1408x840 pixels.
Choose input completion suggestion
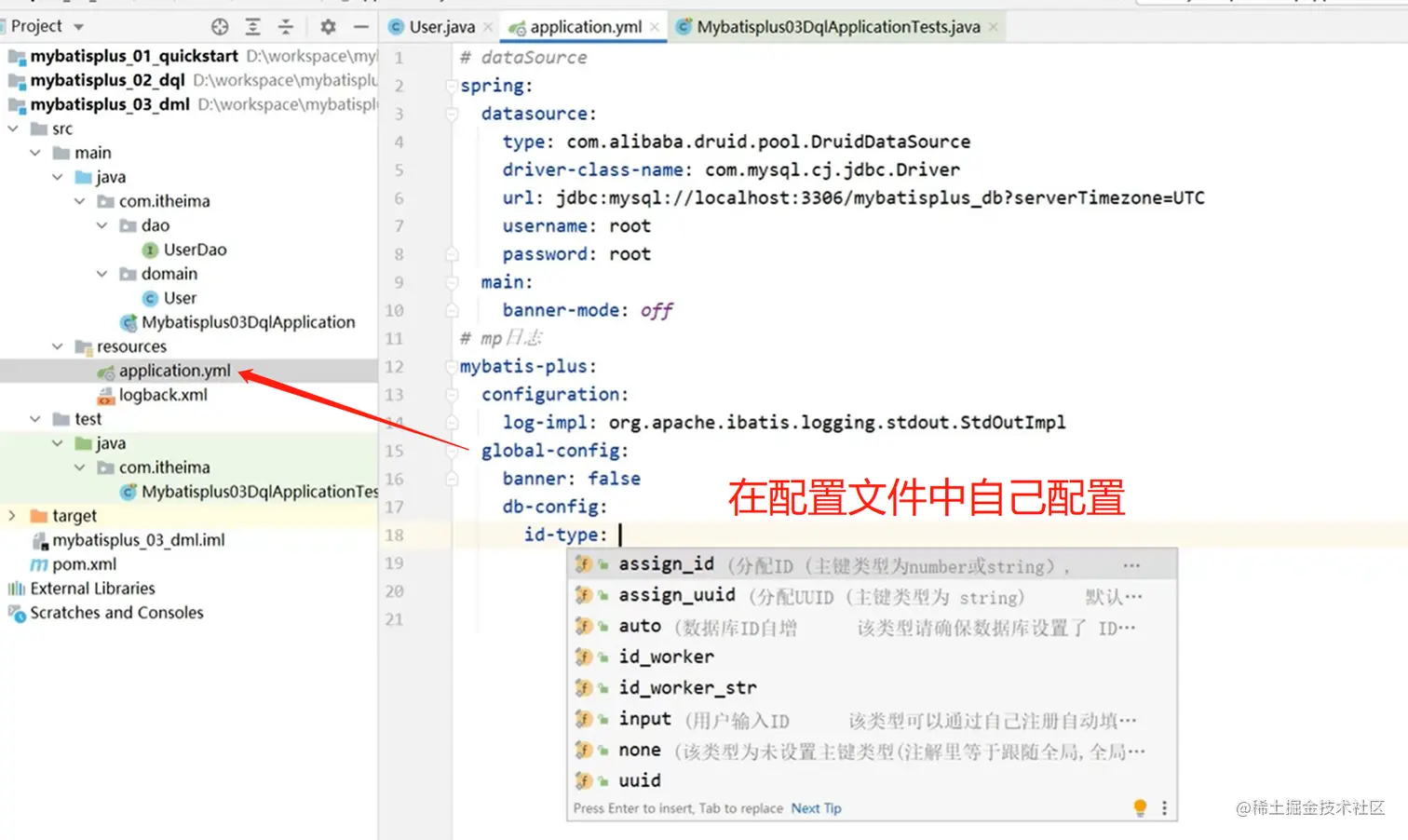(872, 719)
